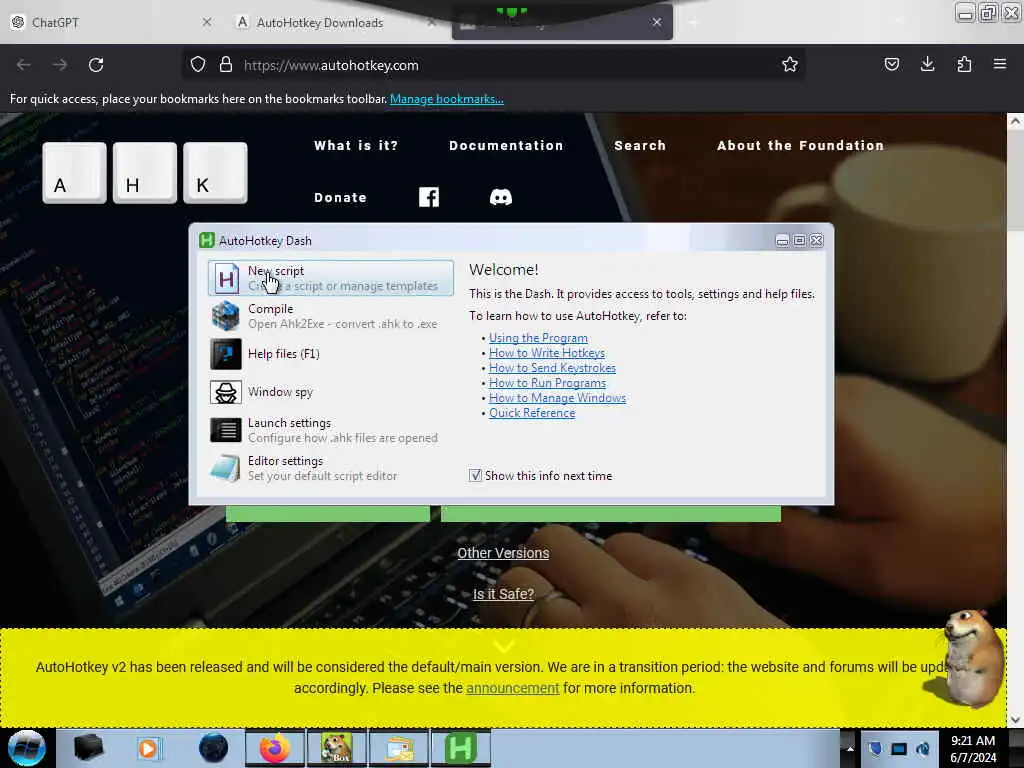Open Editor settings notepad icon

click(225, 468)
